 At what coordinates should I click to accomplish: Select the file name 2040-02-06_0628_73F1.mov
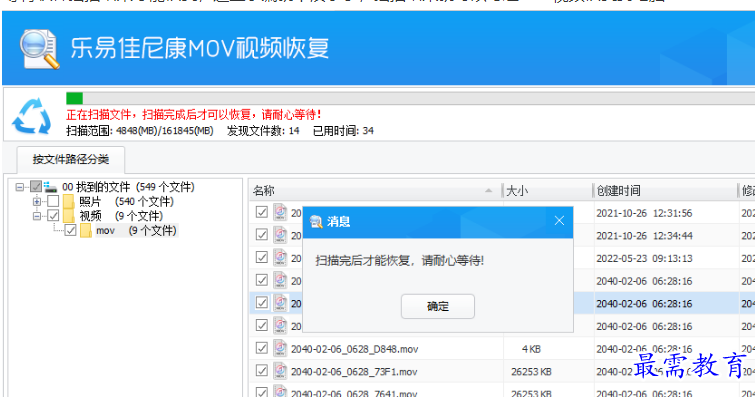[354, 372]
